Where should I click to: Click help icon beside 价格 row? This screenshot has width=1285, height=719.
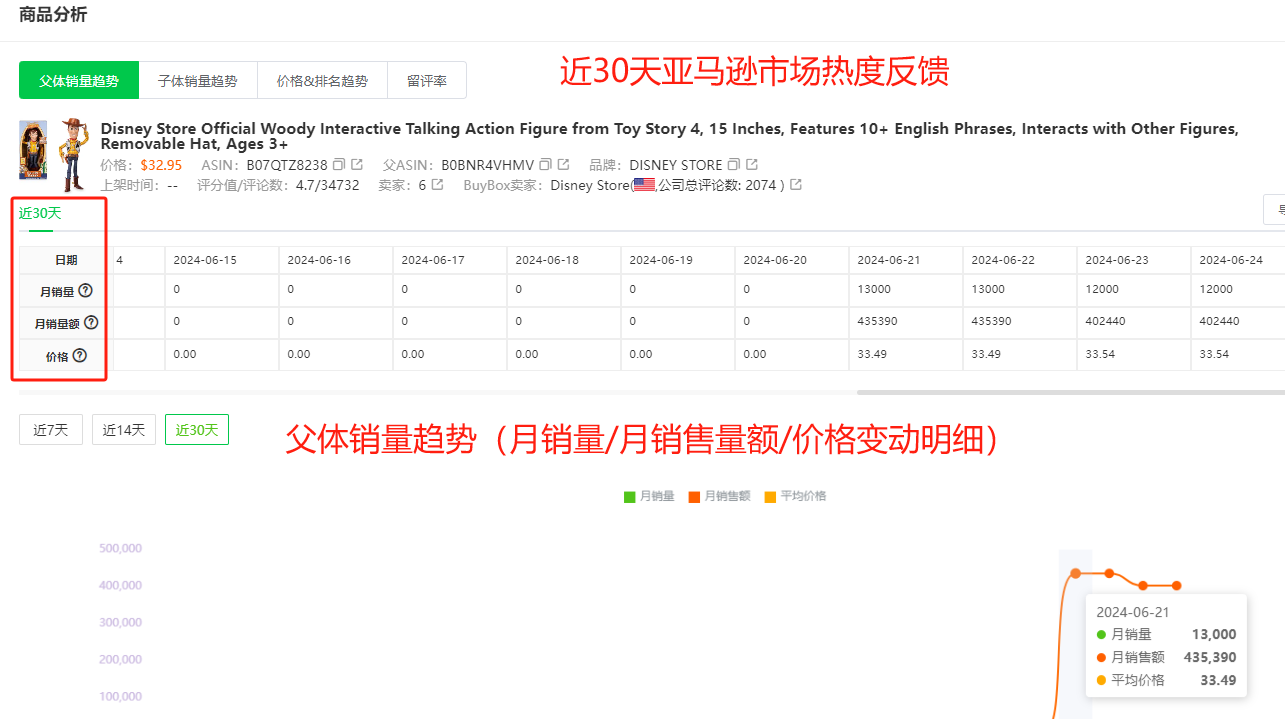point(80,355)
